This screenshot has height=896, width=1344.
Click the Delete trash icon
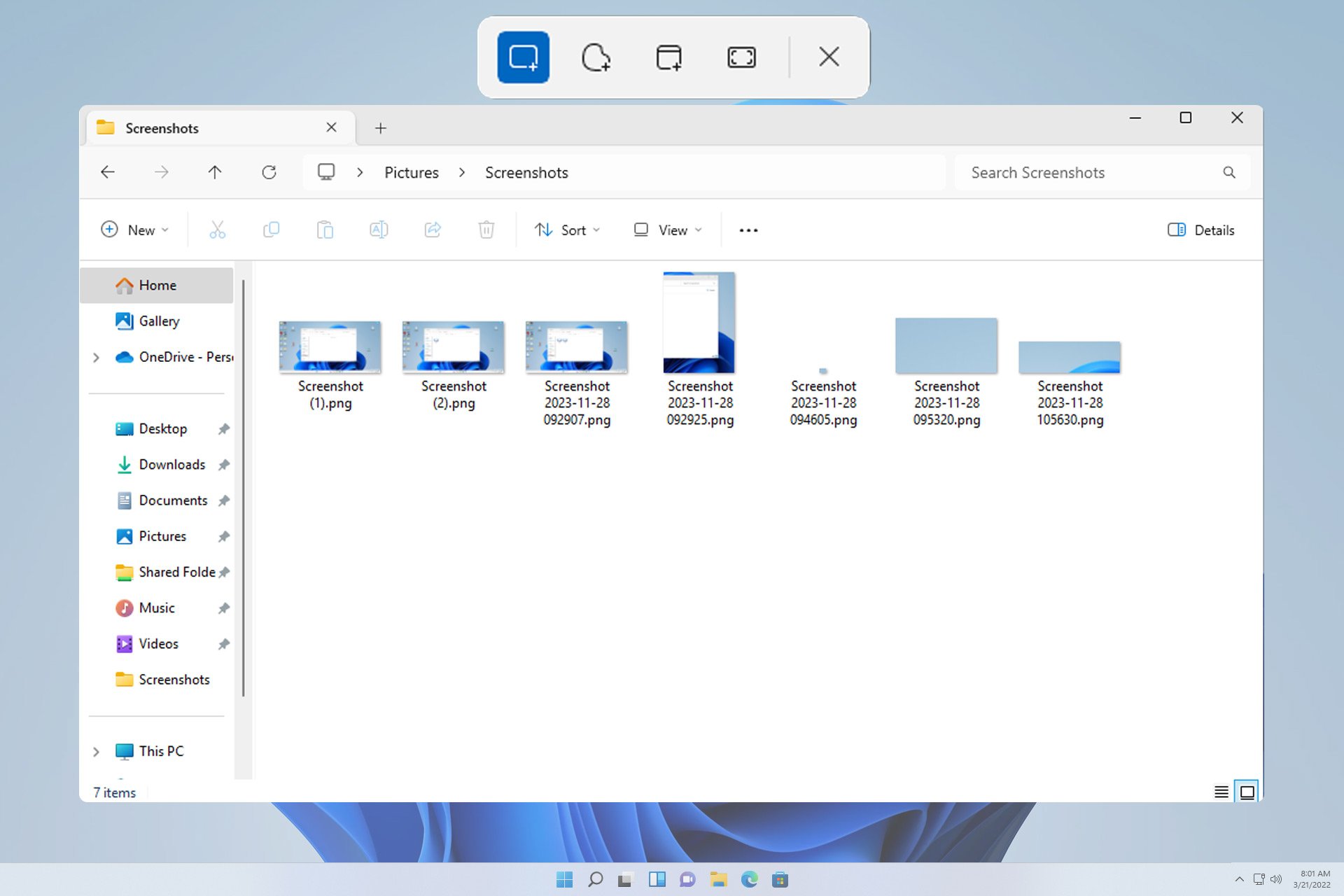click(x=486, y=230)
